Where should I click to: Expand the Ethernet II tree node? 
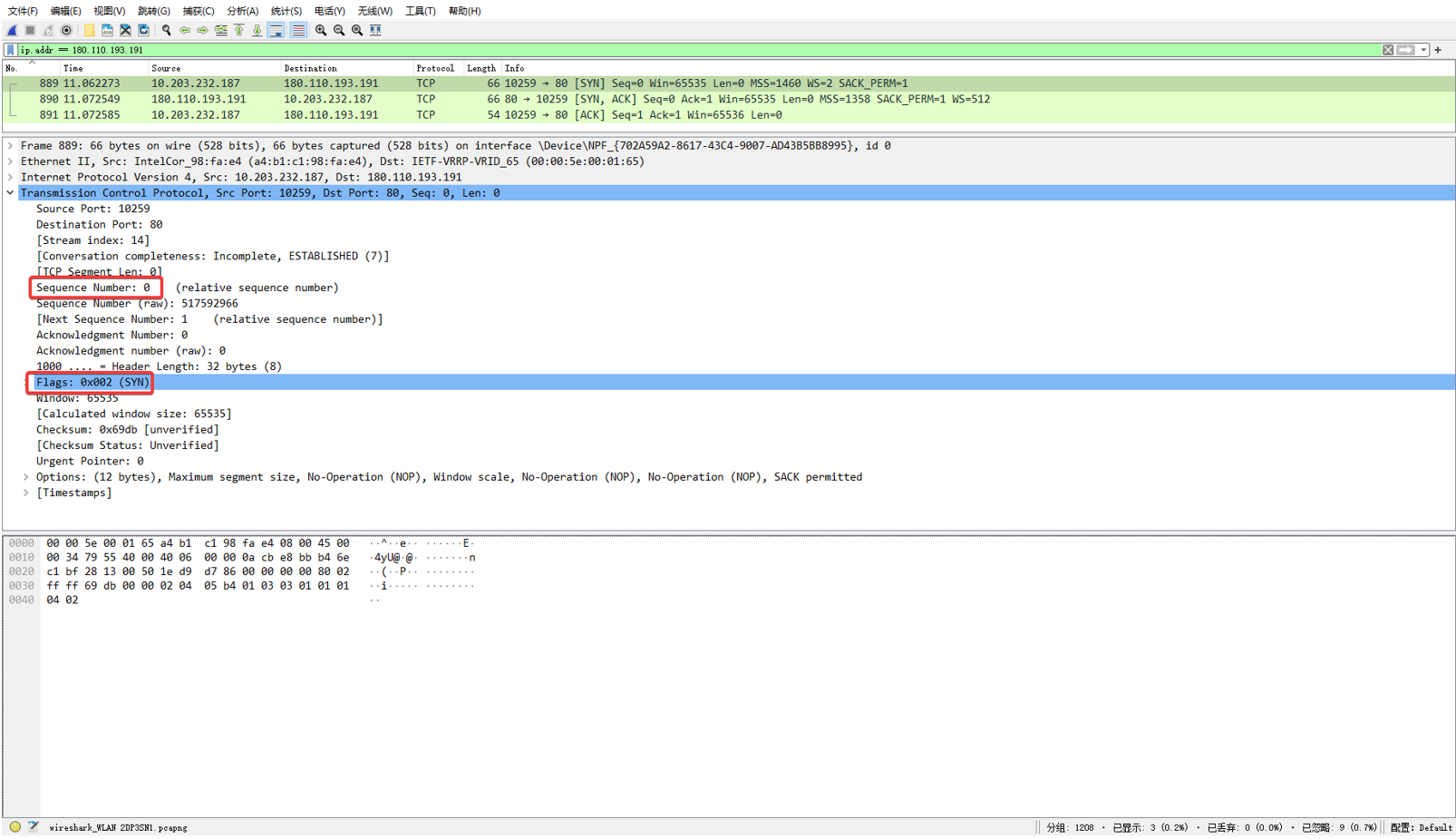coord(11,161)
